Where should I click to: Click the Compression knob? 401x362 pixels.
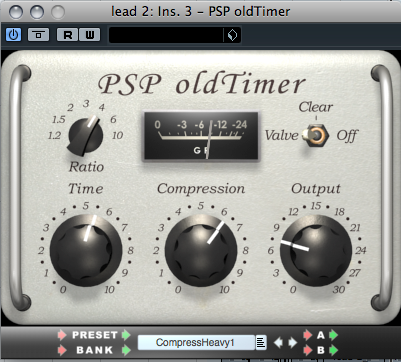click(x=201, y=250)
